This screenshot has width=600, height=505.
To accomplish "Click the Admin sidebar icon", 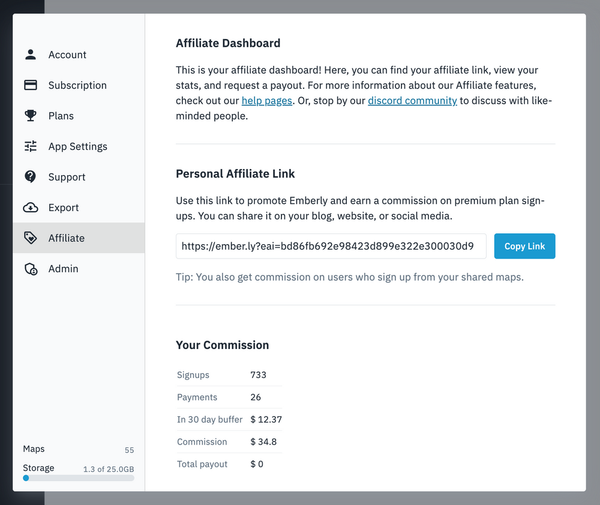I will pyautogui.click(x=30, y=269).
